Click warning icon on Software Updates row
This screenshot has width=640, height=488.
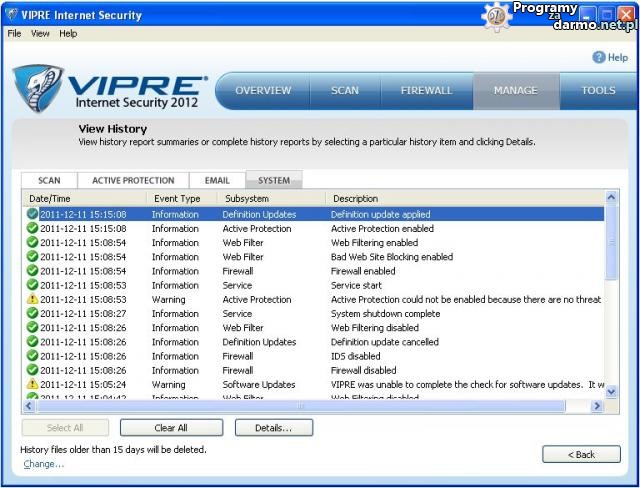tap(32, 384)
